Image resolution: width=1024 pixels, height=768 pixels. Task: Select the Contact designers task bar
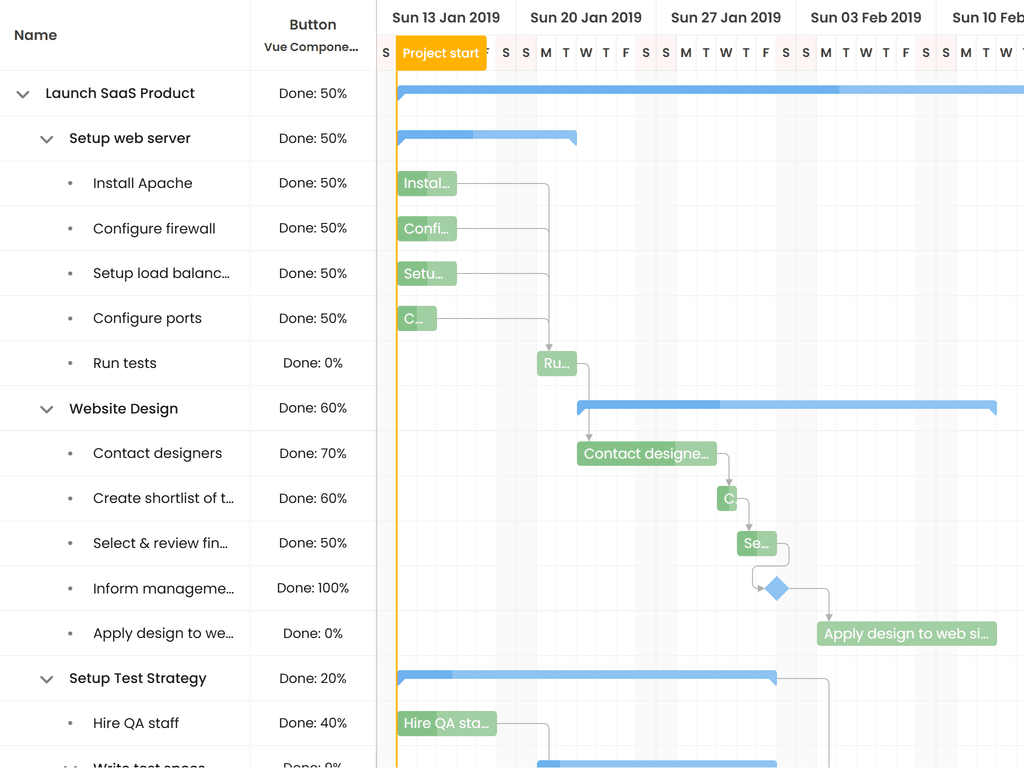click(646, 454)
